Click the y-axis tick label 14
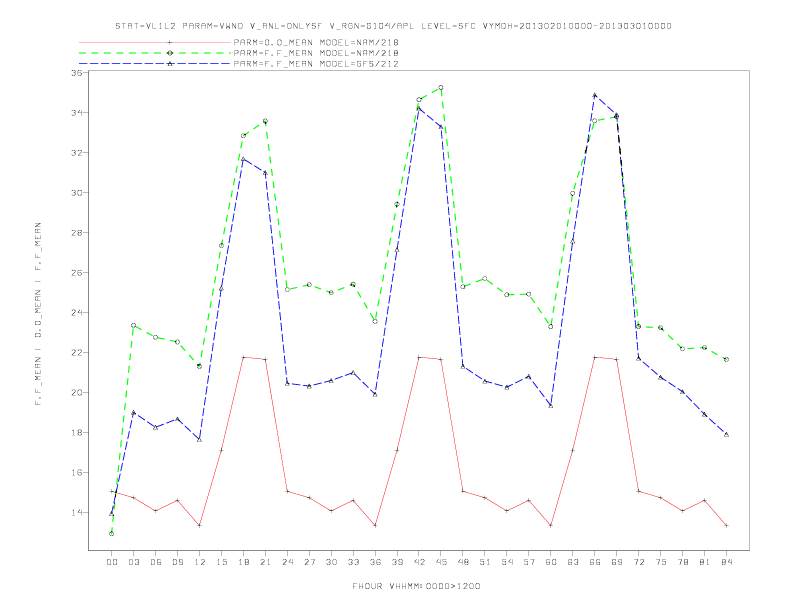Screen dimensions: 792x612 pyautogui.click(x=77, y=513)
